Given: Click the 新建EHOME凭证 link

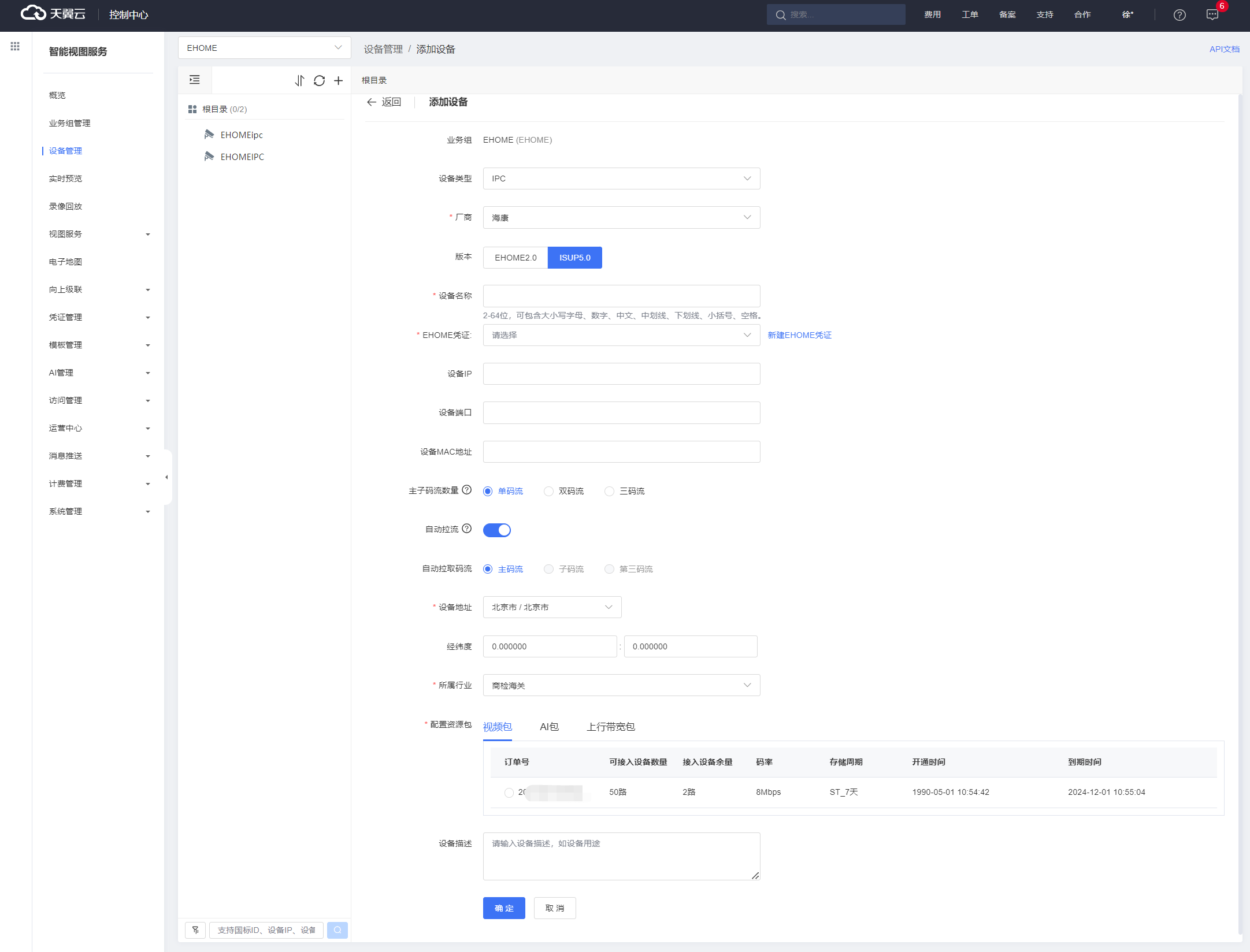Looking at the screenshot, I should pos(799,335).
